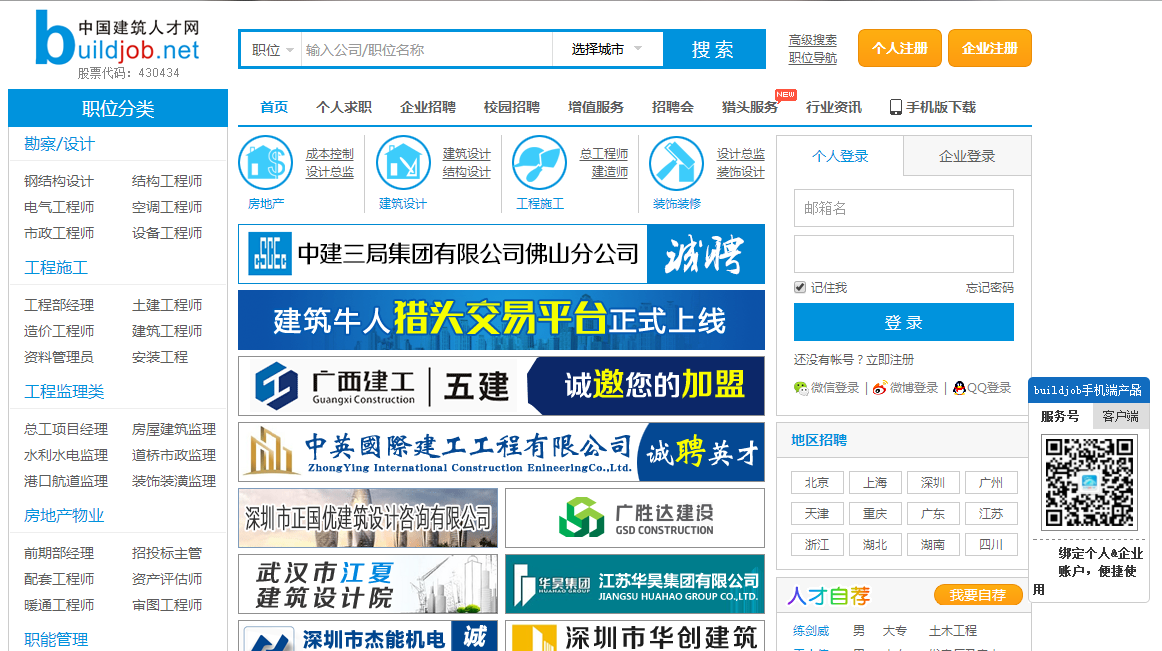Click the 立即注册 sign-up link
This screenshot has width=1162, height=651.
(x=890, y=360)
